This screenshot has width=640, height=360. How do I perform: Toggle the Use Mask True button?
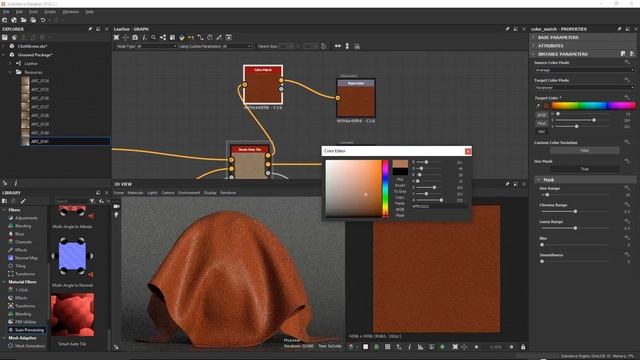pyautogui.click(x=584, y=169)
